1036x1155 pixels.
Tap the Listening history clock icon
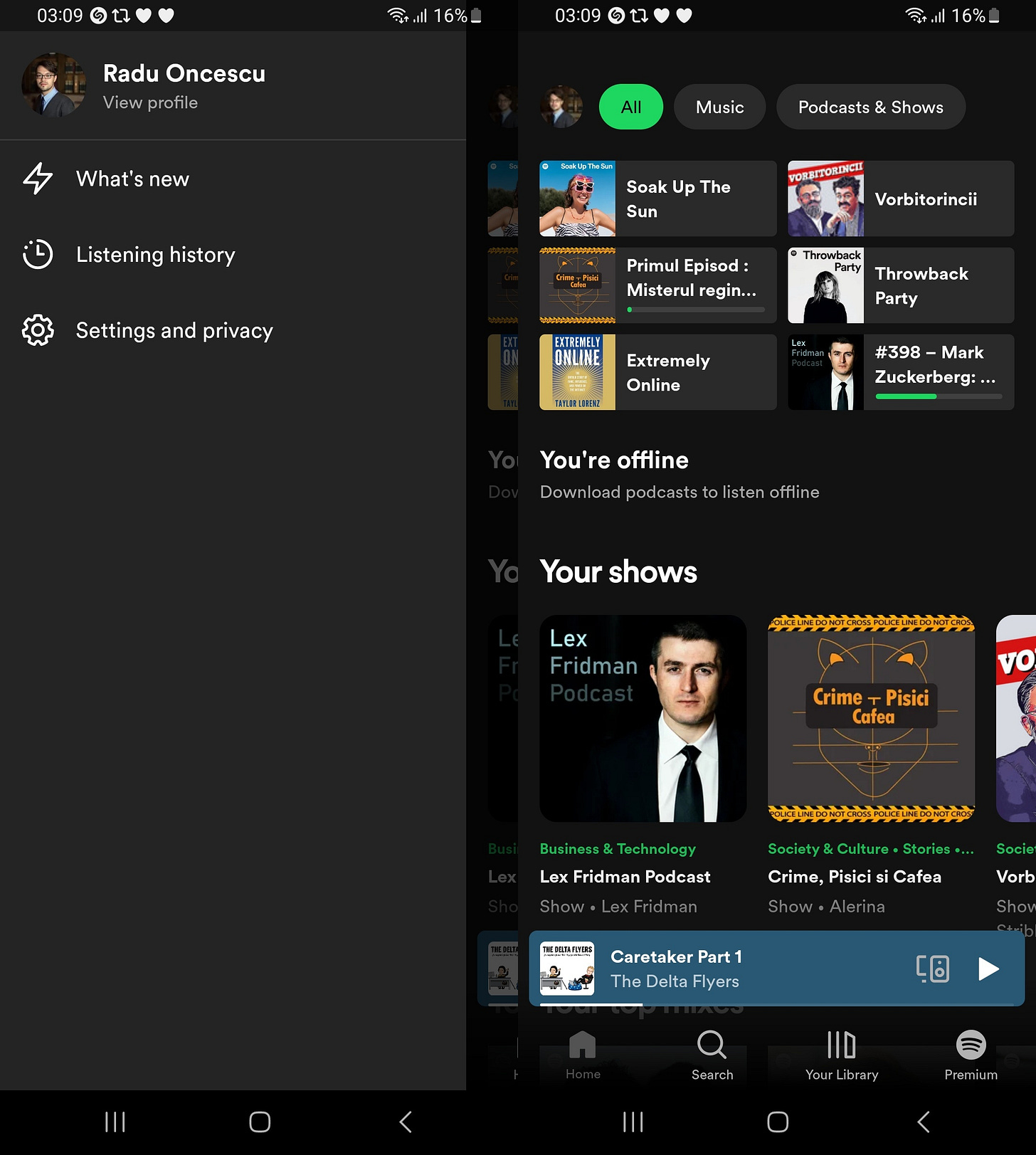pos(38,254)
